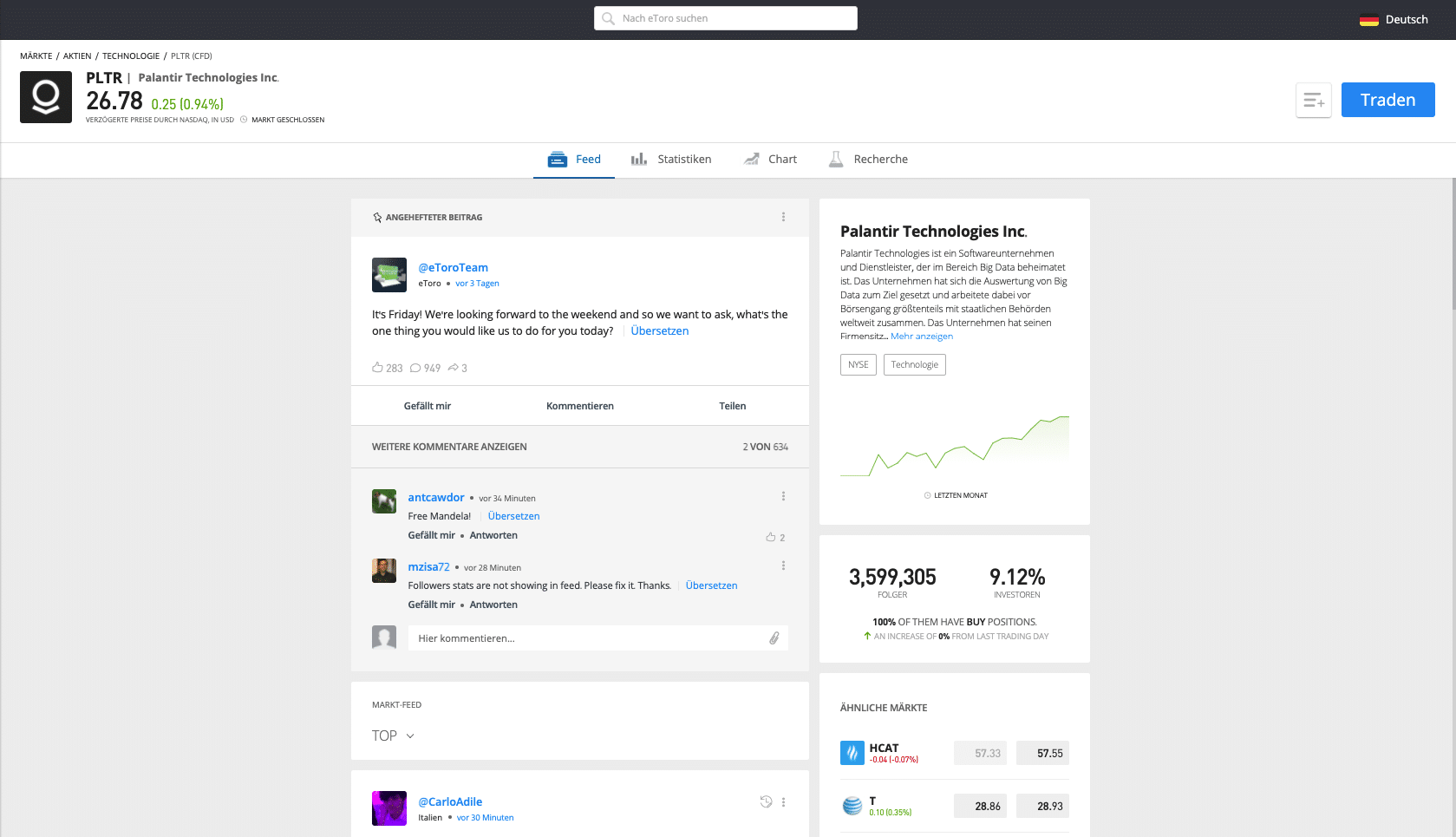Click T sell price 28.86

click(981, 806)
